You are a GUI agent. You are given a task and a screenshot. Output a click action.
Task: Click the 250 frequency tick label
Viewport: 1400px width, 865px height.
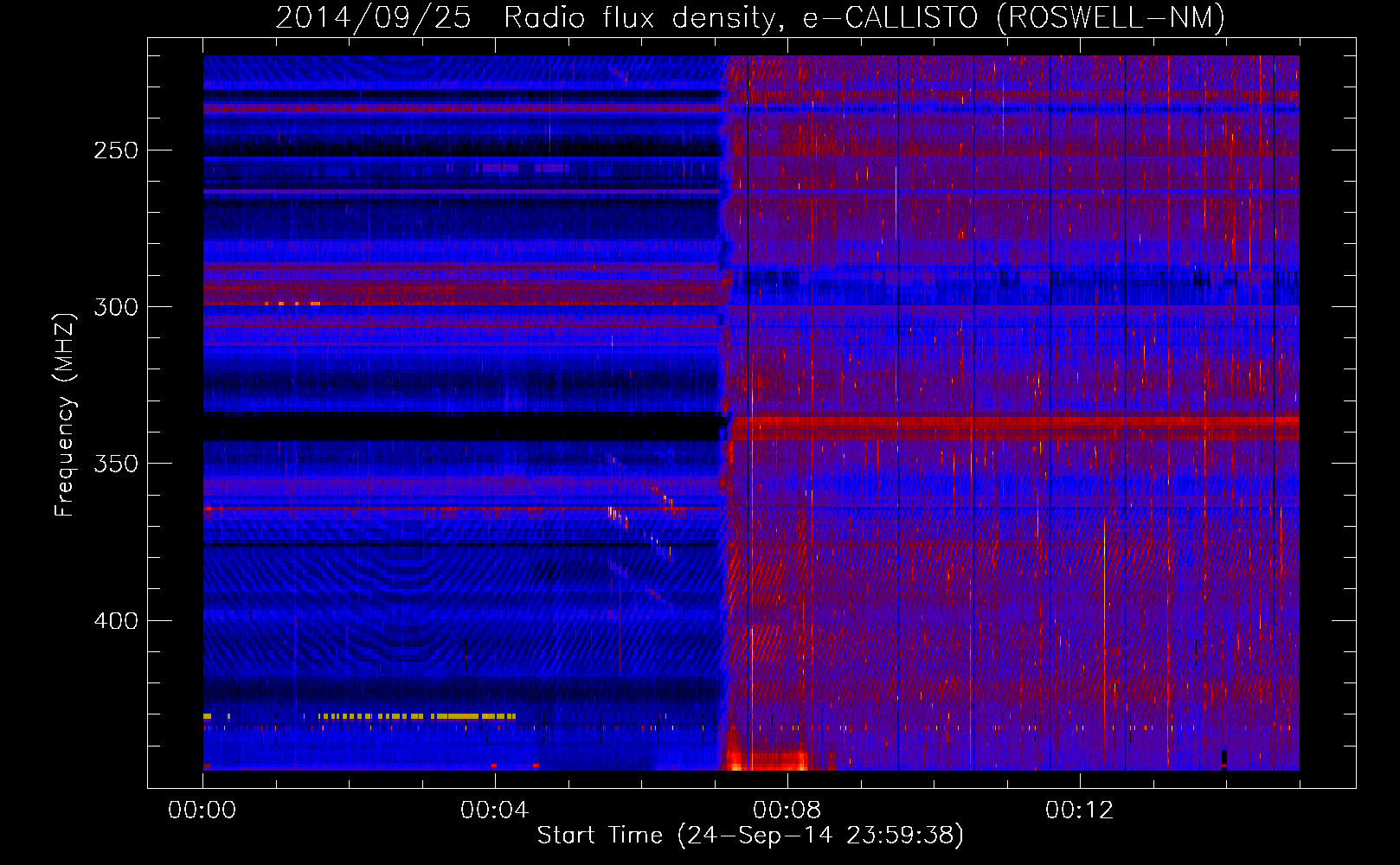pyautogui.click(x=116, y=151)
